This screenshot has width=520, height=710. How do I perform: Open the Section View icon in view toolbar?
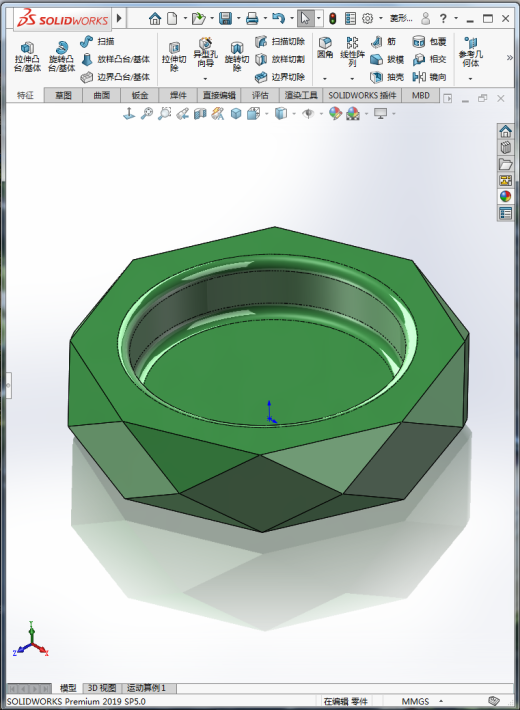[x=200, y=114]
